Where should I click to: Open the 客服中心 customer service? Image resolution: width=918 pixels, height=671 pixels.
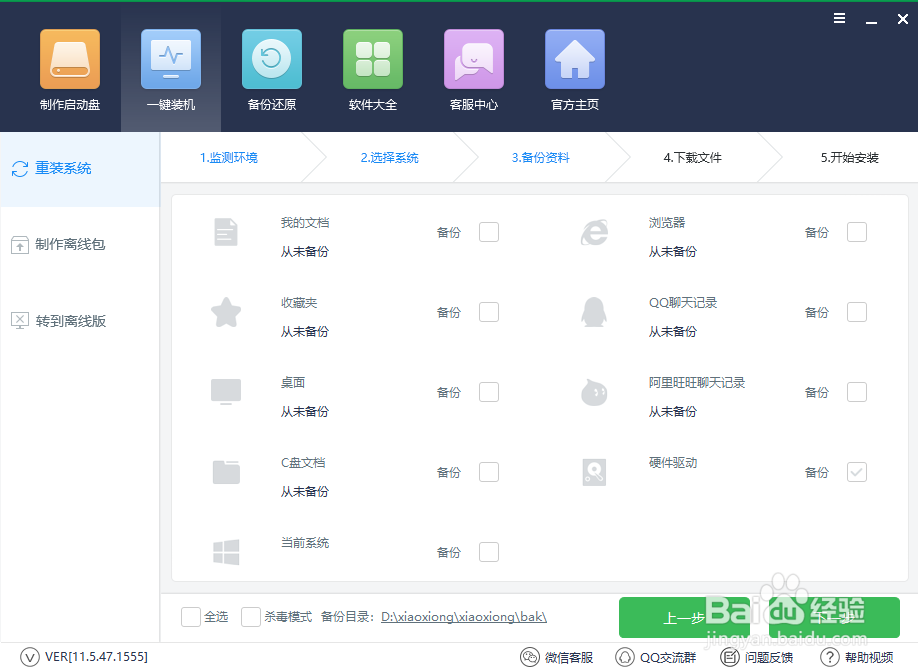pyautogui.click(x=473, y=70)
